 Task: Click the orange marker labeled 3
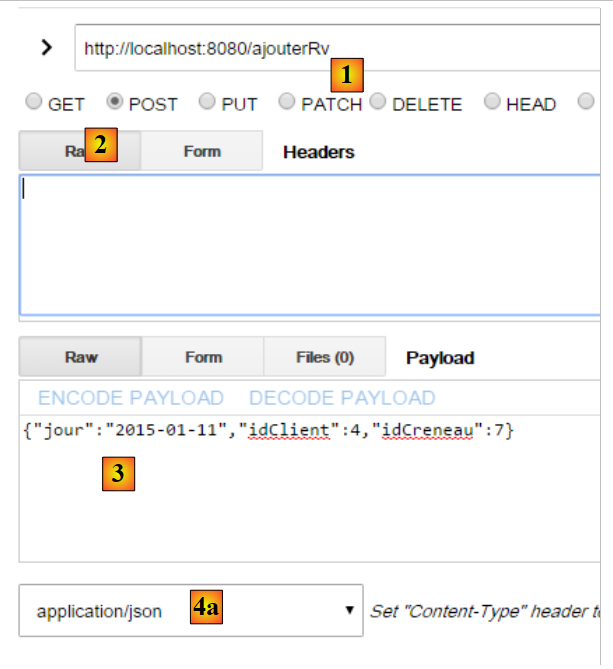(x=118, y=474)
